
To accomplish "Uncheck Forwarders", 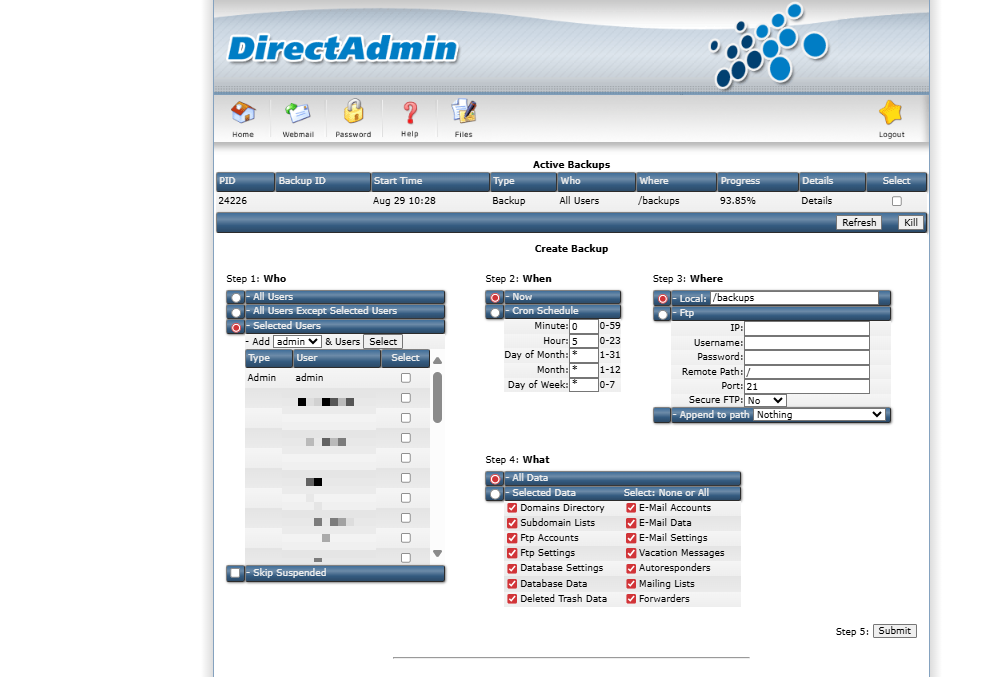I will tap(631, 598).
